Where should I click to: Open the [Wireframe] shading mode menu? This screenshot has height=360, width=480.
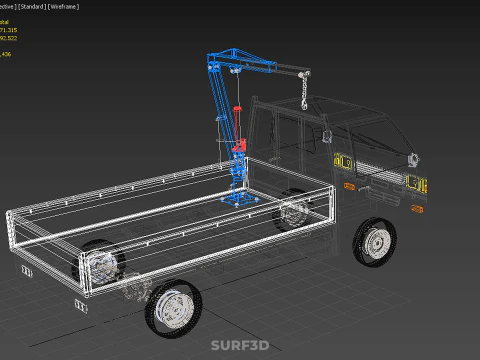coord(64,7)
